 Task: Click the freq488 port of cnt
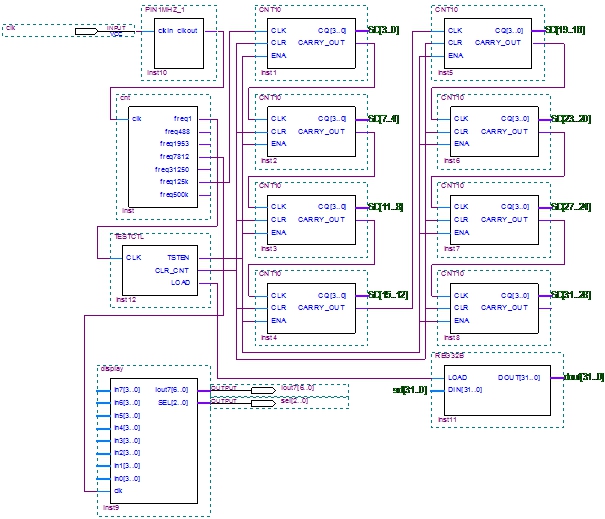pyautogui.click(x=177, y=131)
